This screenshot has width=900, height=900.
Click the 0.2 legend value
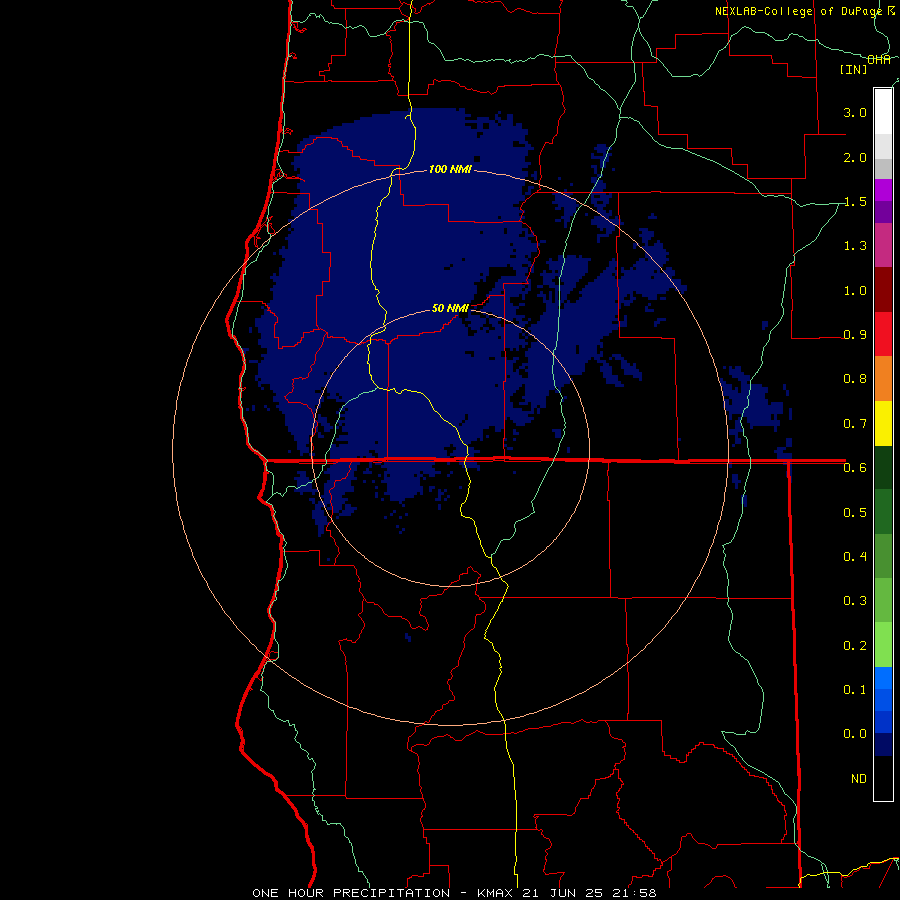[x=855, y=645]
